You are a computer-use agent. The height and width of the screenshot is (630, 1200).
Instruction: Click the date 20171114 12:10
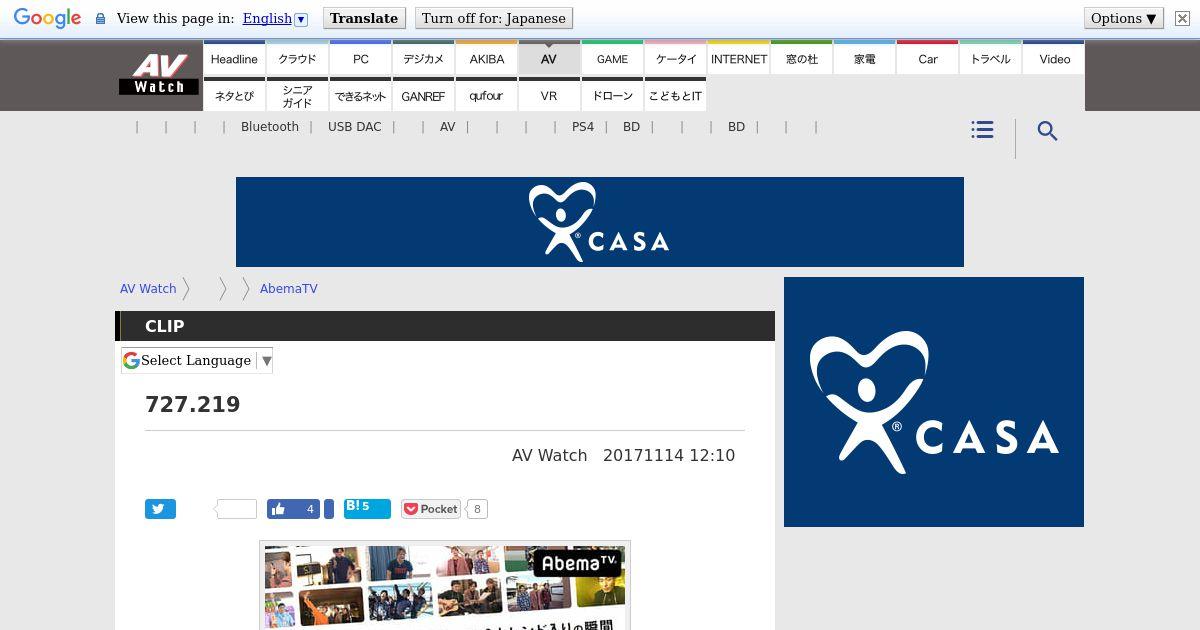(x=669, y=455)
